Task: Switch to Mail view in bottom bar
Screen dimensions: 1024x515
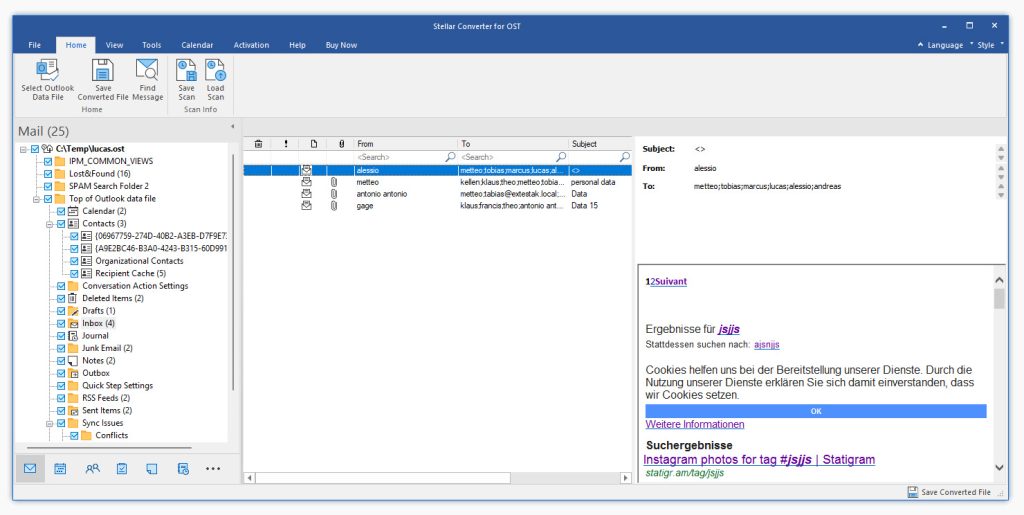Action: coord(30,469)
